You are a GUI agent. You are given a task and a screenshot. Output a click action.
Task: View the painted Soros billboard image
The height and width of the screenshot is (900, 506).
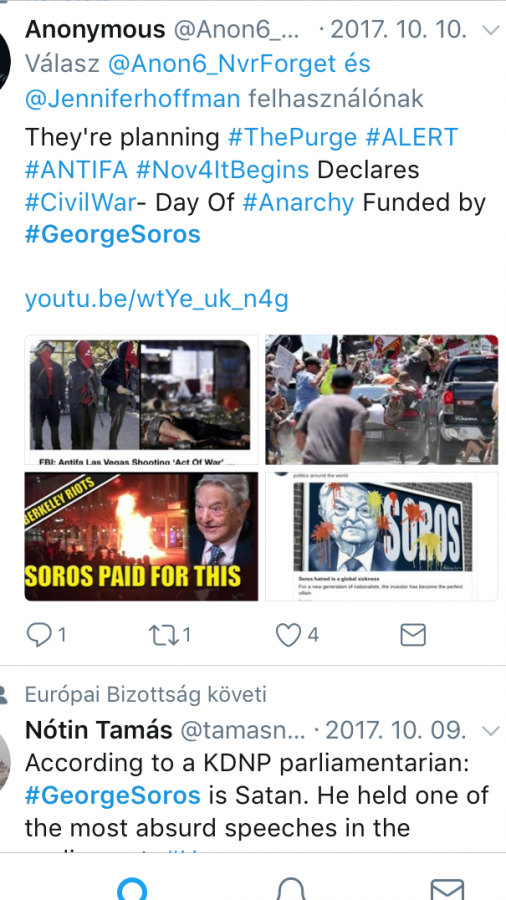click(382, 536)
